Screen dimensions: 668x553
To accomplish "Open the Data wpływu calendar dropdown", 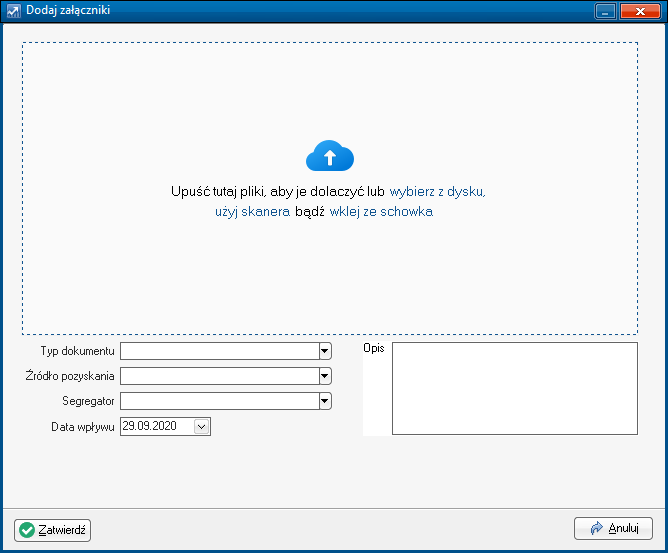I will (x=202, y=426).
